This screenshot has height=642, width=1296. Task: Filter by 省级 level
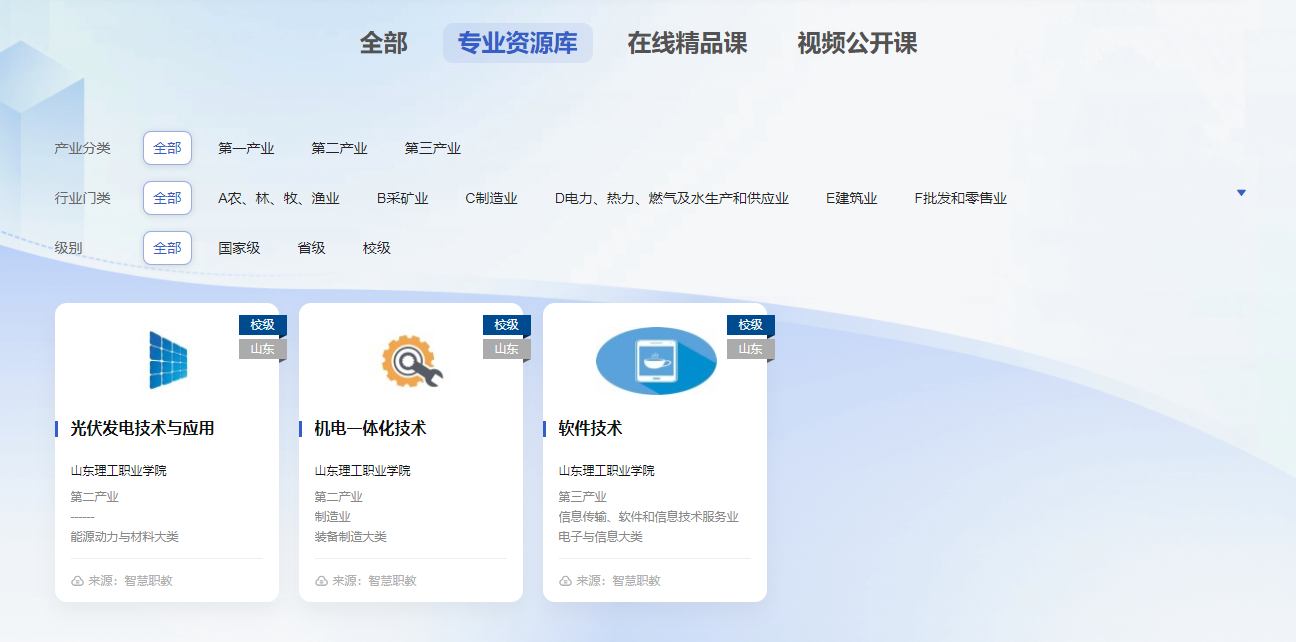(x=311, y=248)
